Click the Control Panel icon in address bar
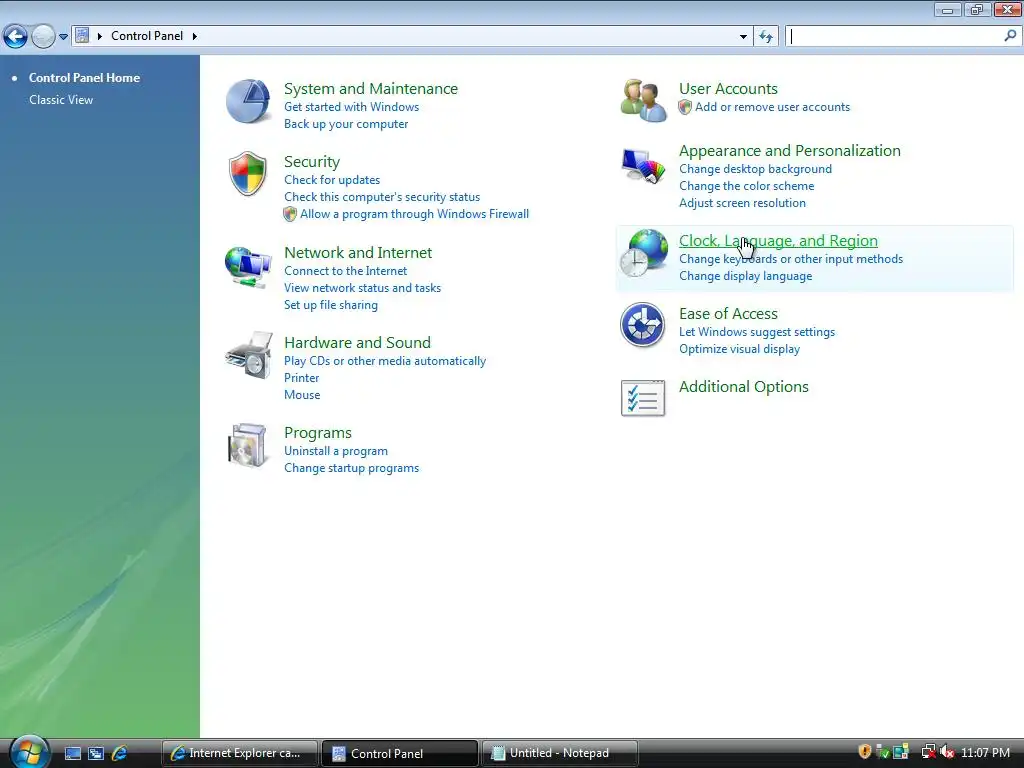Viewport: 1024px width, 768px height. click(x=82, y=35)
